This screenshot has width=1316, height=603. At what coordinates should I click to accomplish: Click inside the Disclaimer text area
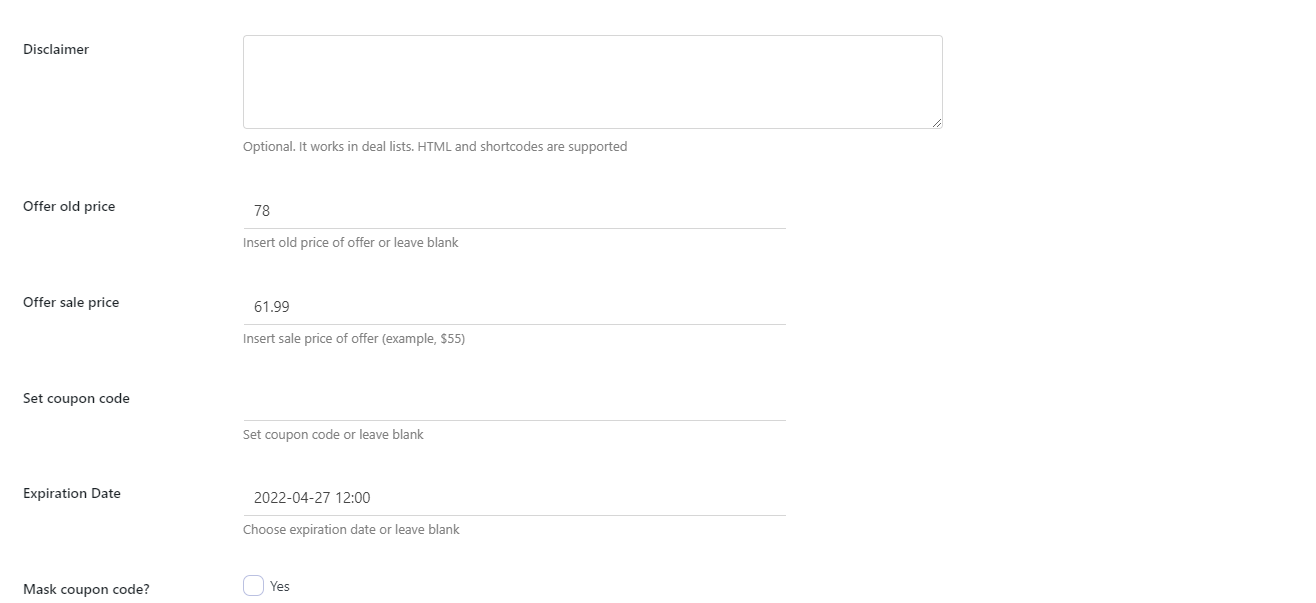[592, 82]
